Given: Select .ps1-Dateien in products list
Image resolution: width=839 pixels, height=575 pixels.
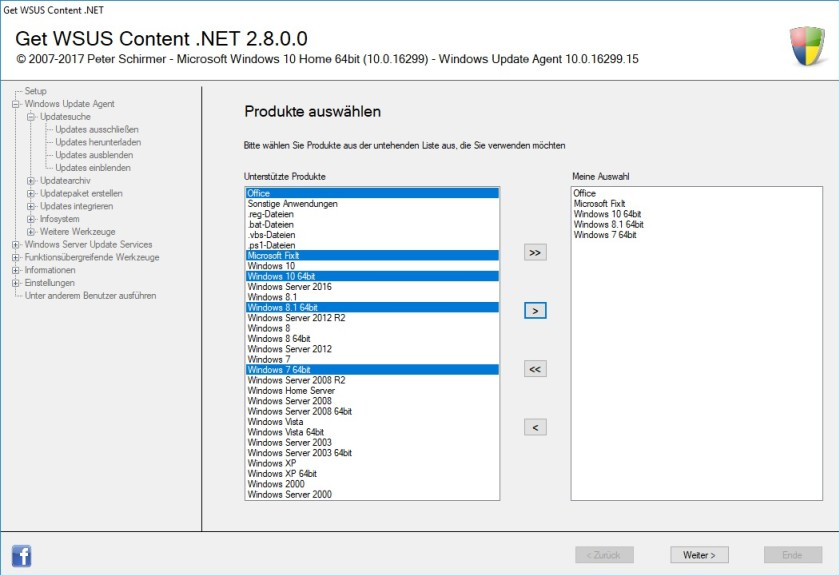Looking at the screenshot, I should [x=372, y=245].
